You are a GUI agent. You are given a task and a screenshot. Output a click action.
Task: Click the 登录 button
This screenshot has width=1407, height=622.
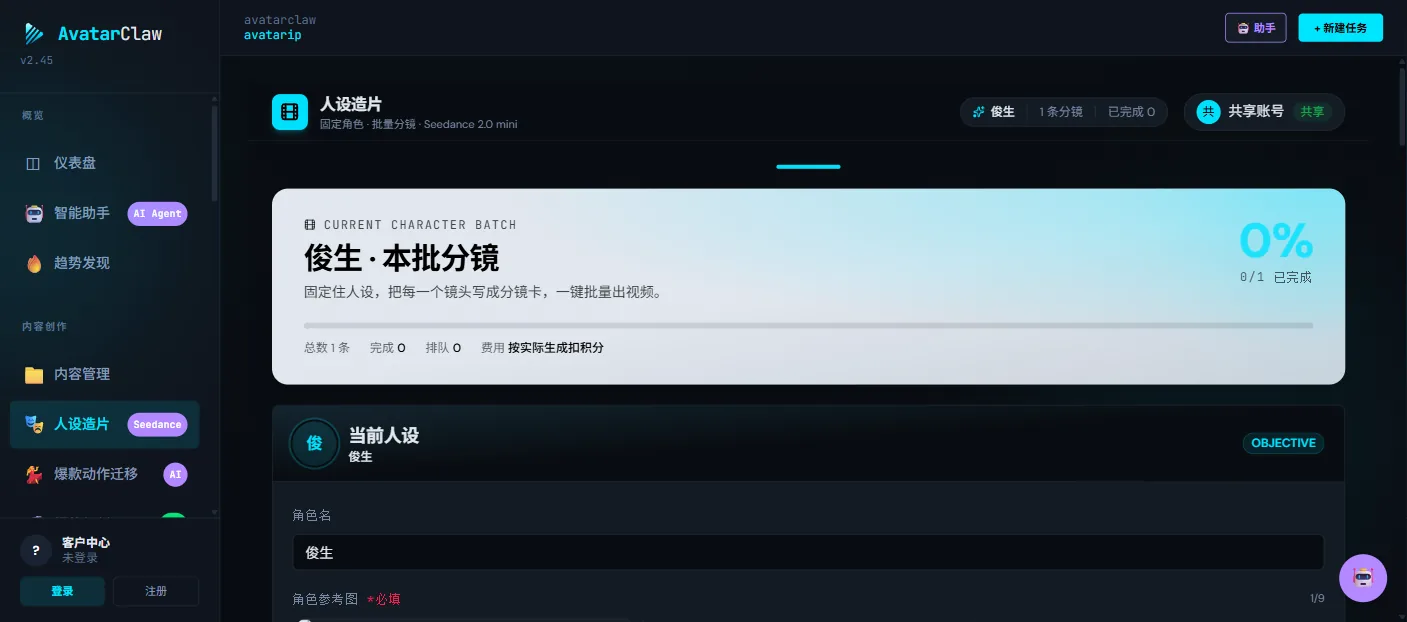point(62,591)
